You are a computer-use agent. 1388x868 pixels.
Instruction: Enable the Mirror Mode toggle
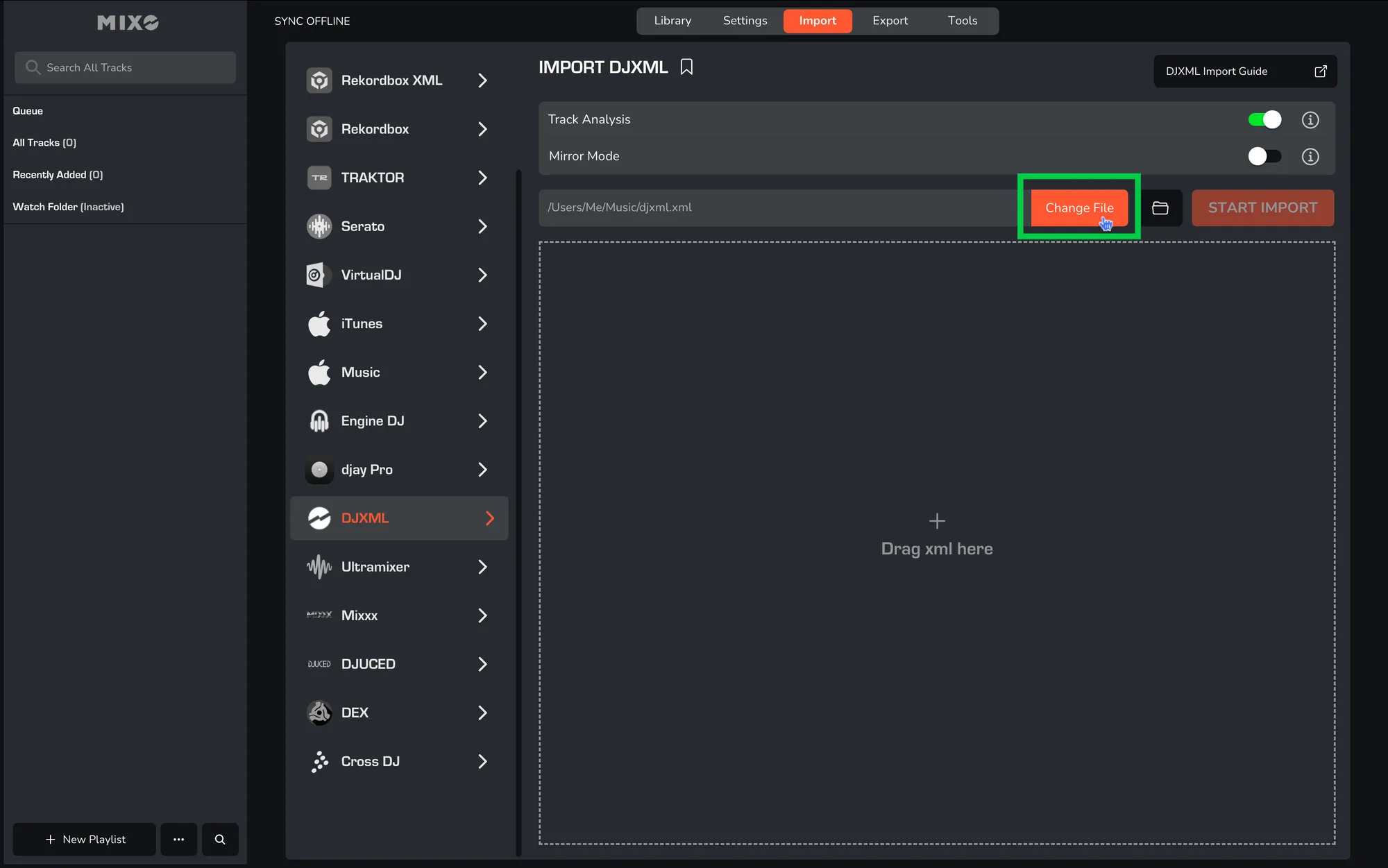[x=1264, y=157]
